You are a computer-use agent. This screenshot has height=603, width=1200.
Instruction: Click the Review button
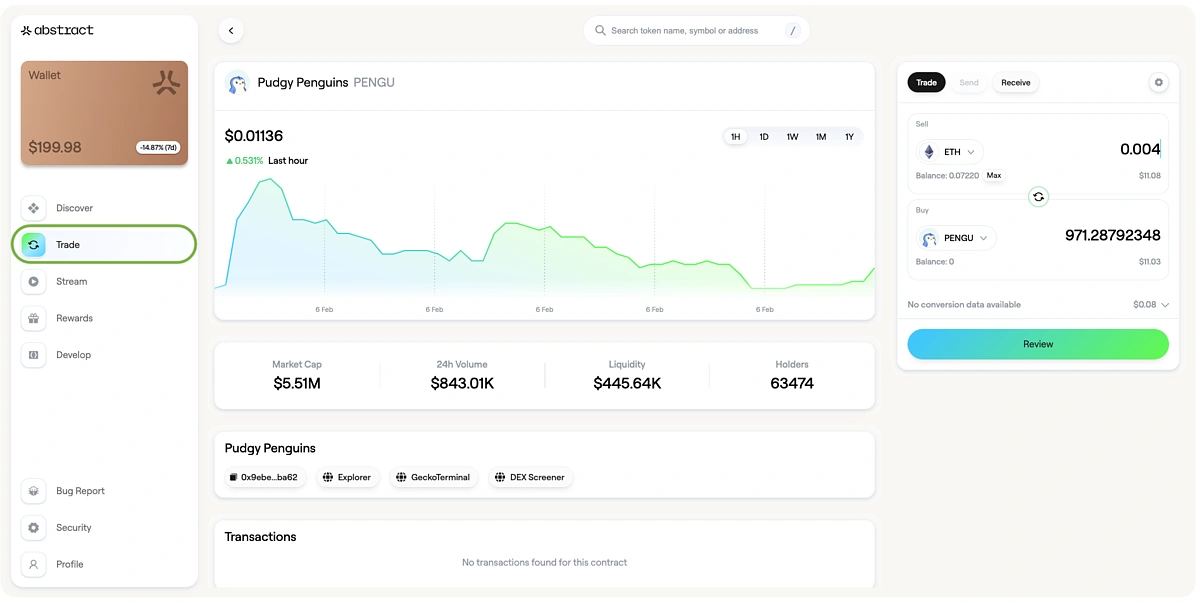[1038, 344]
